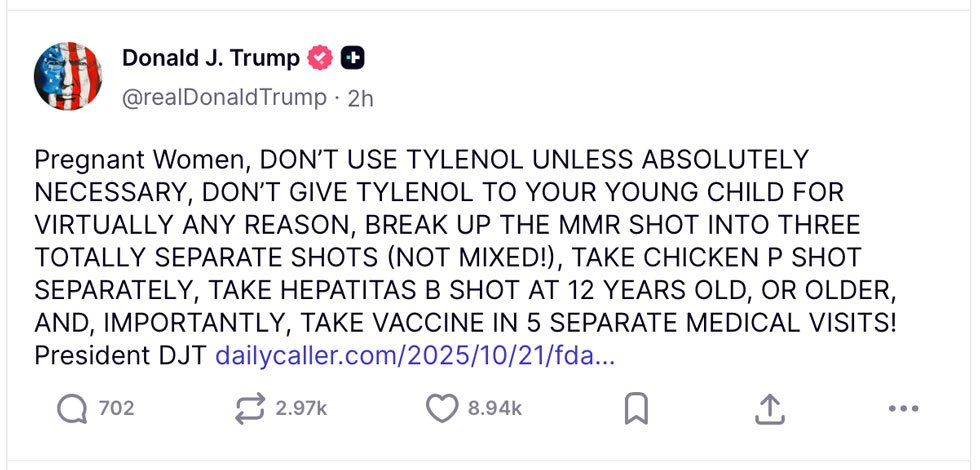980x470 pixels.
Task: Open Donald J. Trump's profile avatar
Action: (x=69, y=76)
